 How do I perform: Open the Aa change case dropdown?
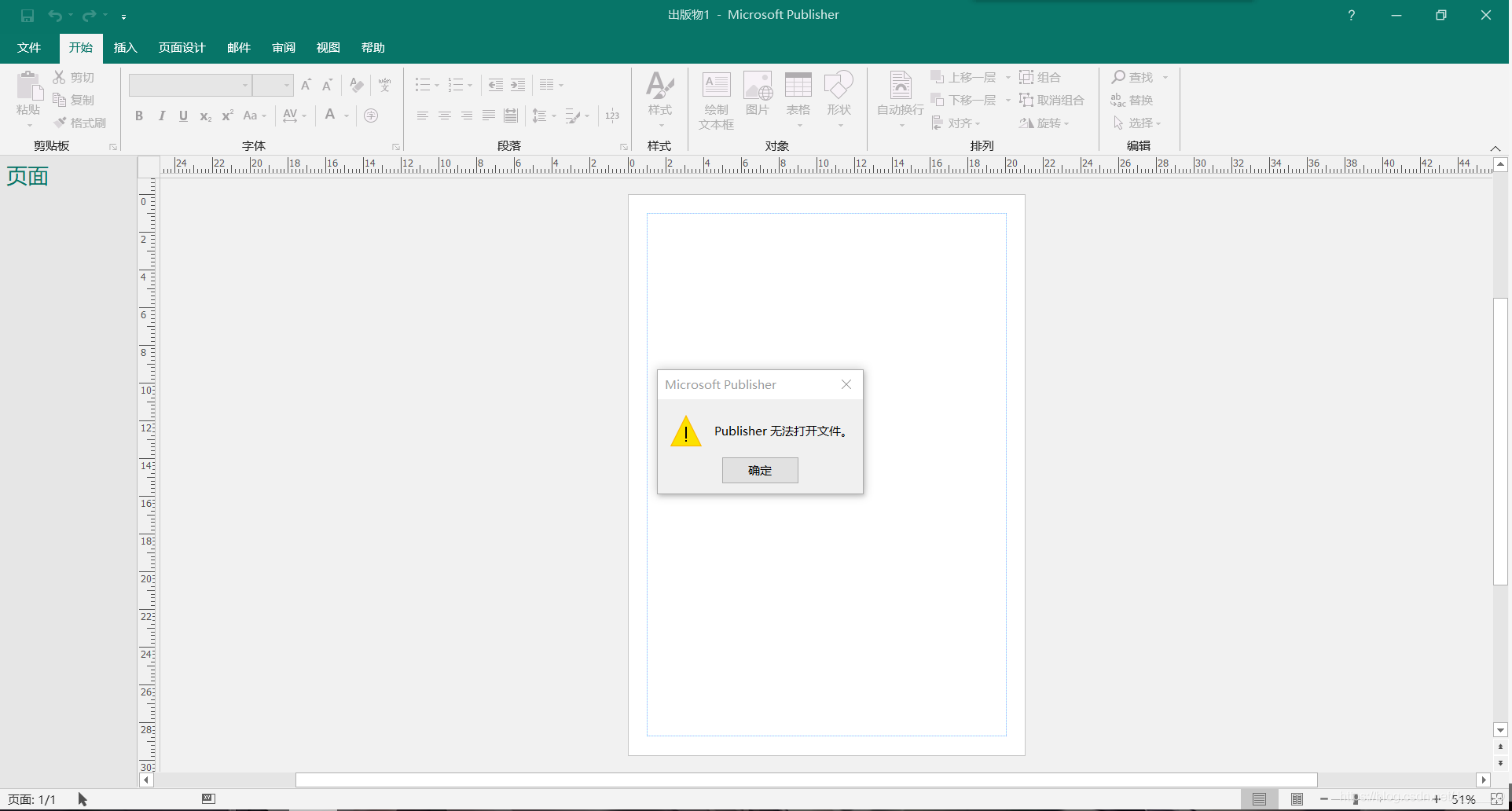tap(255, 116)
